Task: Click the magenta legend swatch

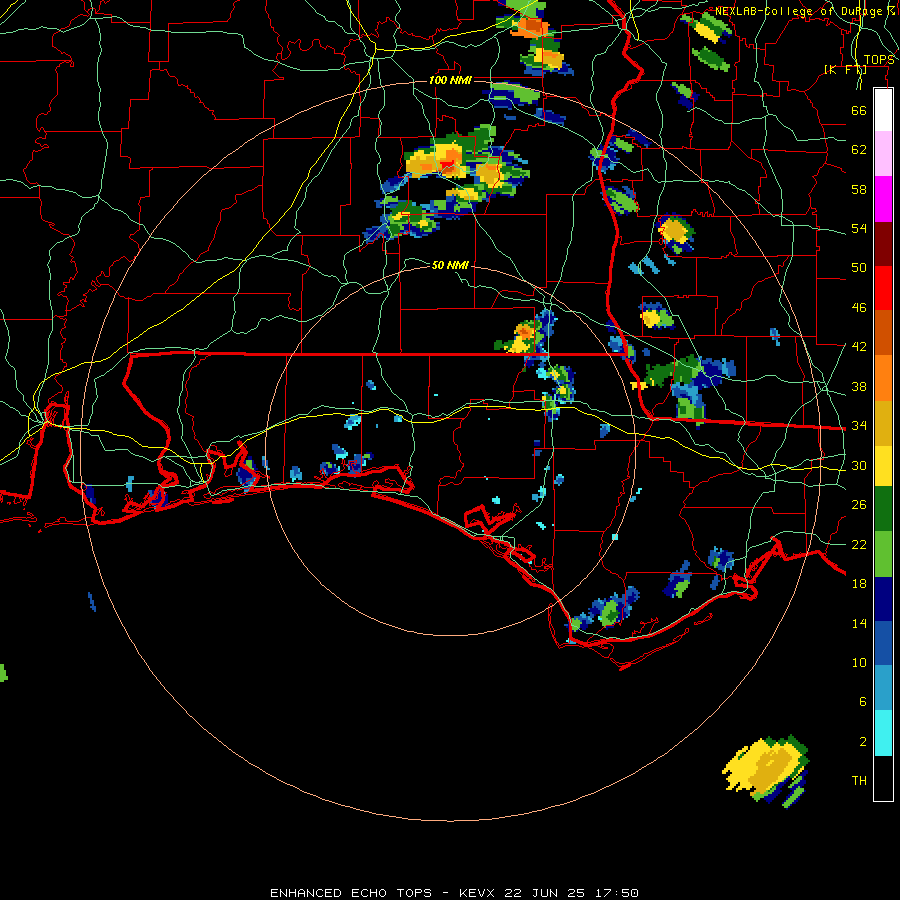Action: pyautogui.click(x=883, y=199)
